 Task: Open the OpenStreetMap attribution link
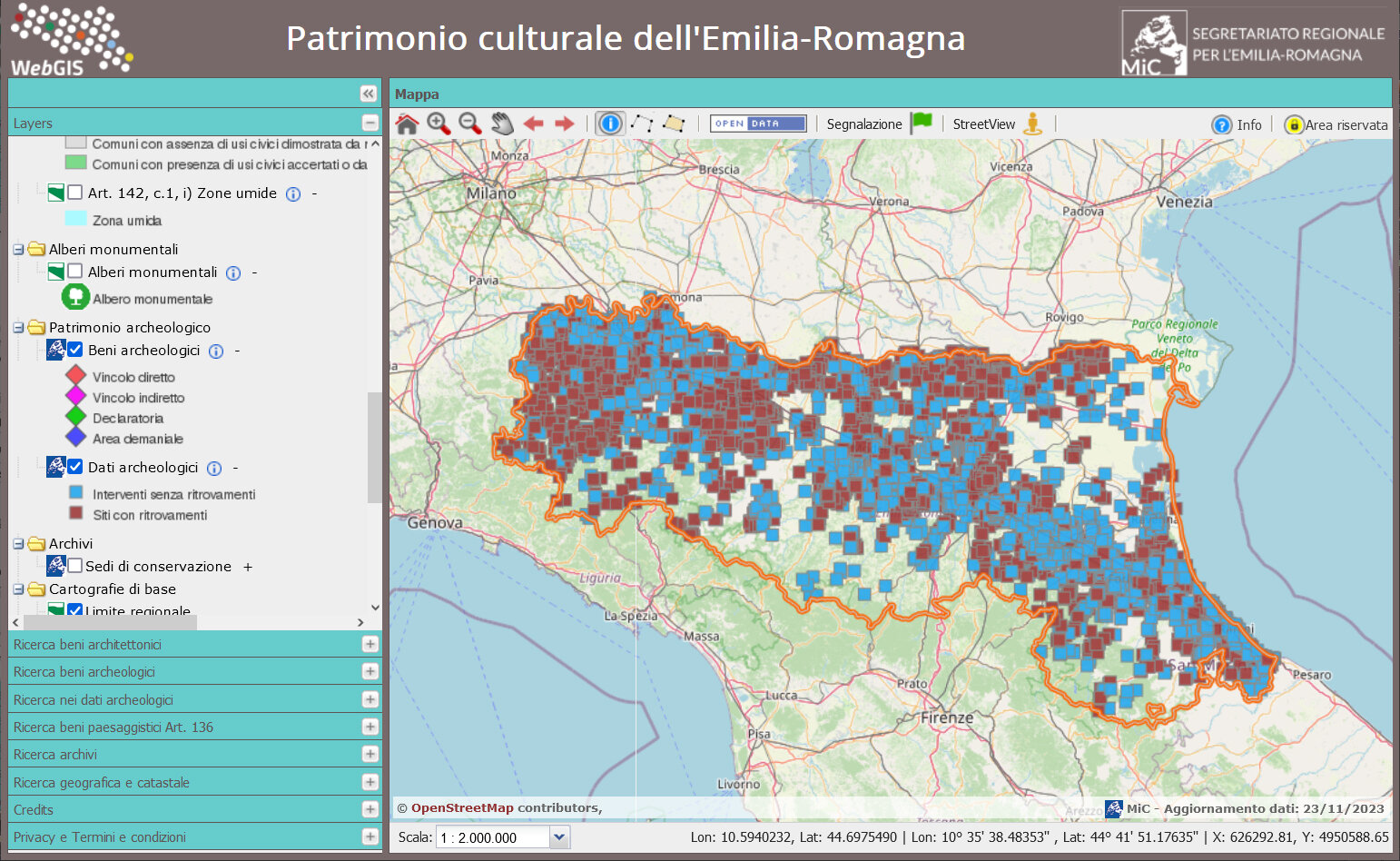pos(462,808)
